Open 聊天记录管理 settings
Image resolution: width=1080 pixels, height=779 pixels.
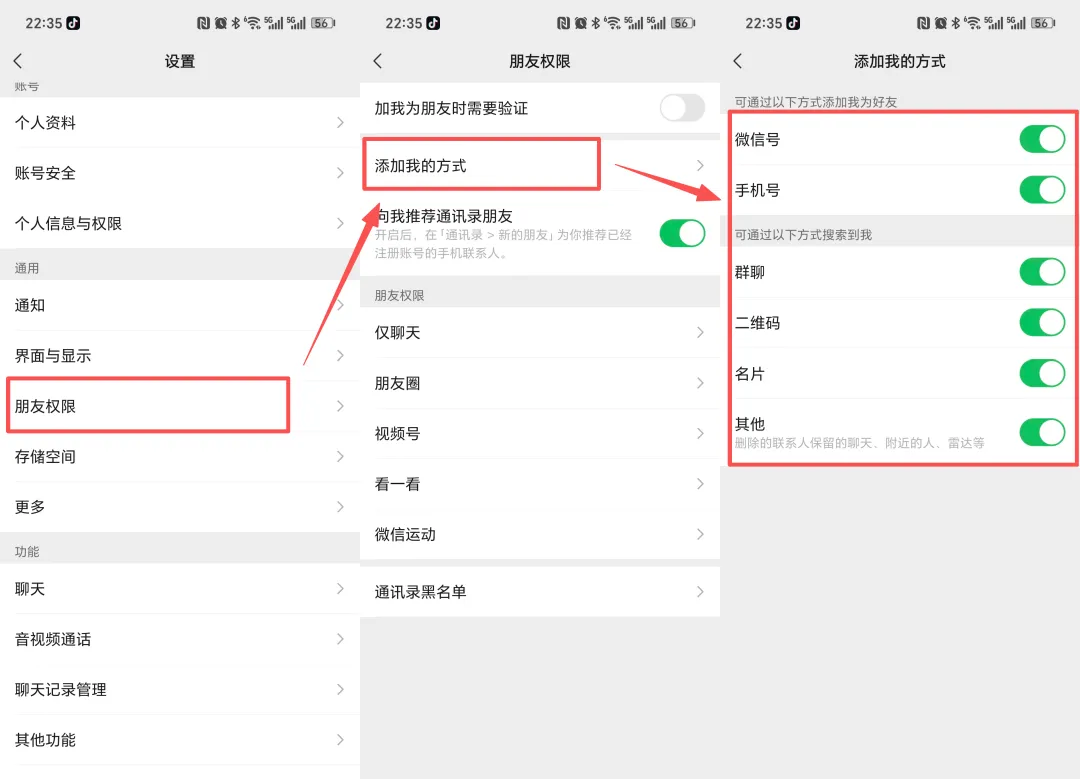click(180, 689)
